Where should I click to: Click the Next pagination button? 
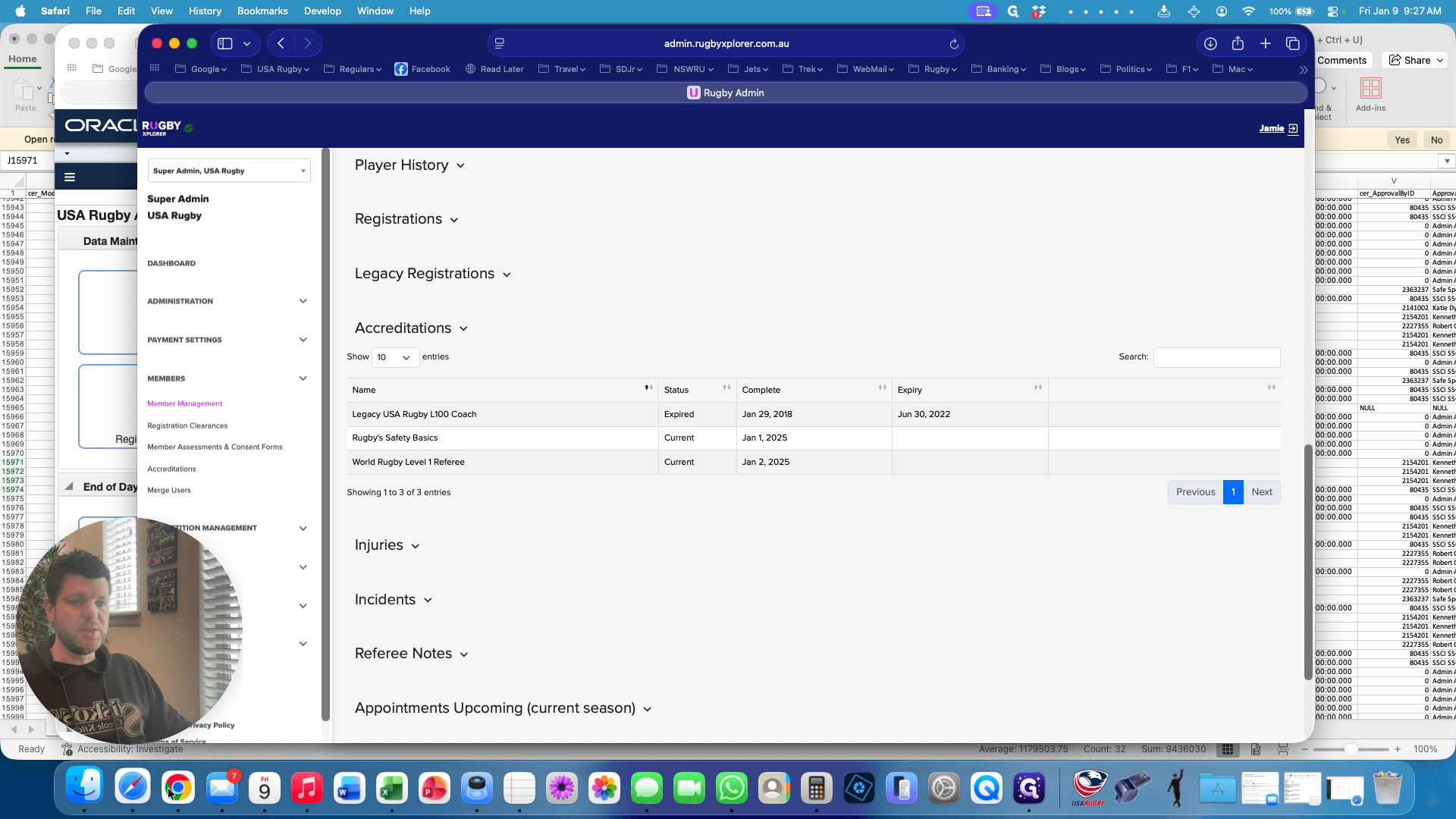coord(1262,492)
